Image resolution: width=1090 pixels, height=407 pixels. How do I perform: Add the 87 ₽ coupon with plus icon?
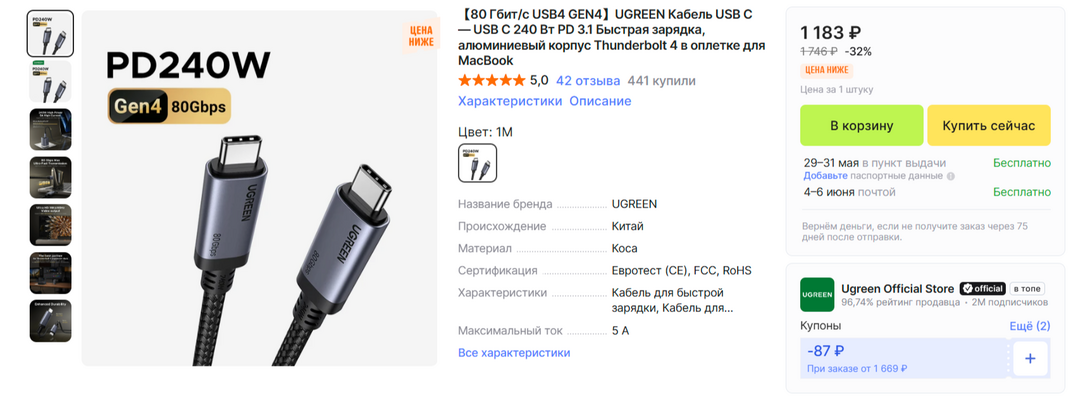click(x=1030, y=358)
